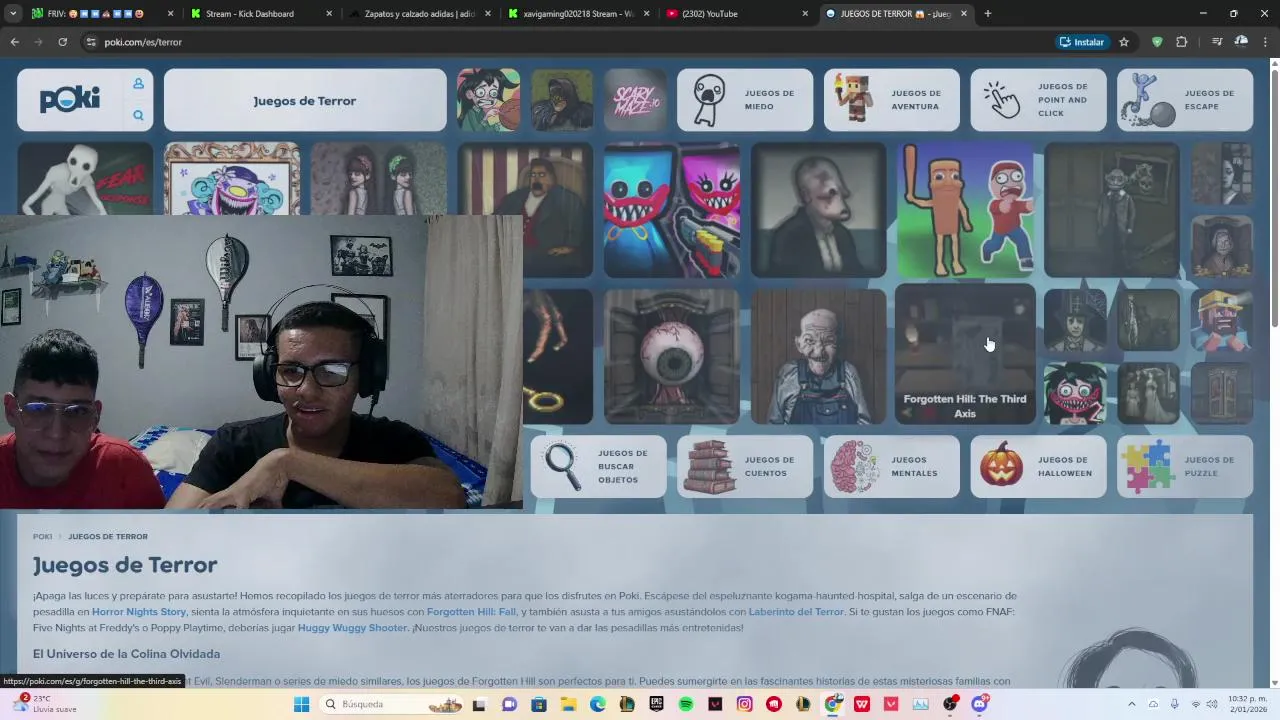
Task: Open the Chrome three-dot menu
Action: (x=1265, y=42)
